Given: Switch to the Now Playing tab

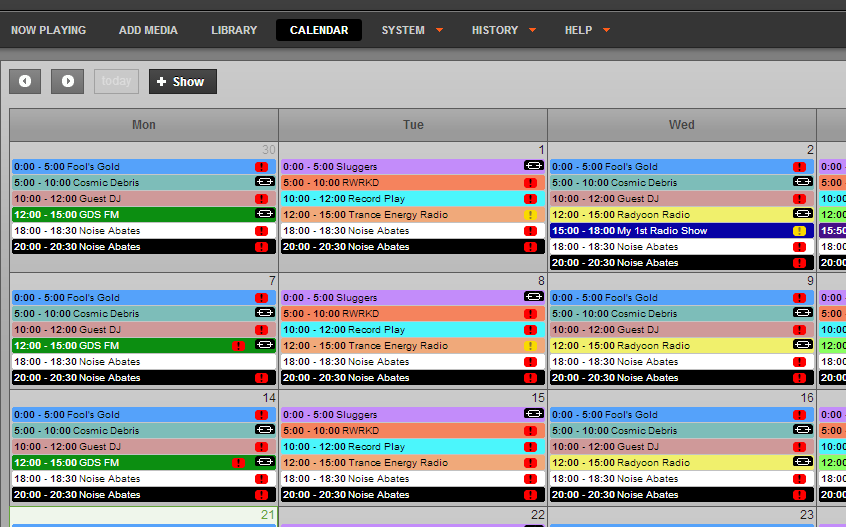Looking at the screenshot, I should (x=49, y=30).
